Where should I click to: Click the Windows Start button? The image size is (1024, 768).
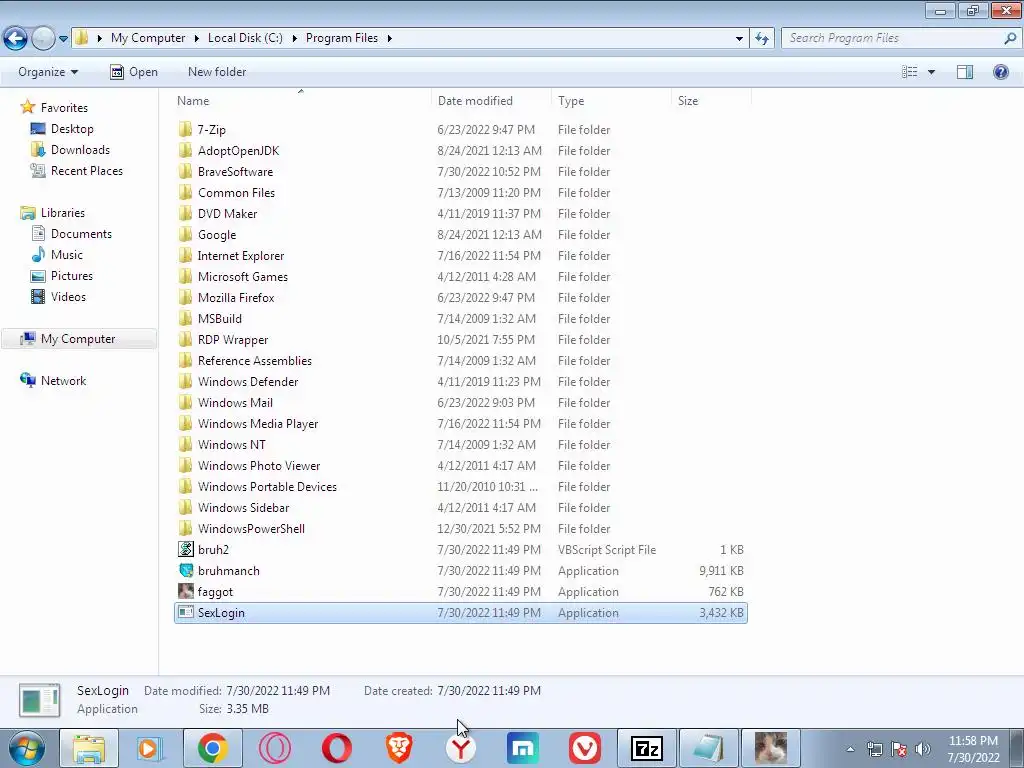[x=27, y=748]
